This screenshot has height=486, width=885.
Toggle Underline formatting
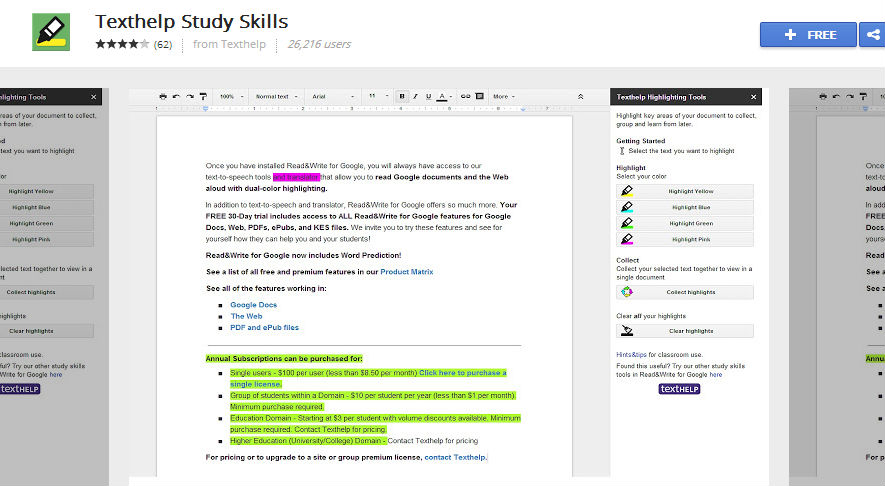click(428, 97)
